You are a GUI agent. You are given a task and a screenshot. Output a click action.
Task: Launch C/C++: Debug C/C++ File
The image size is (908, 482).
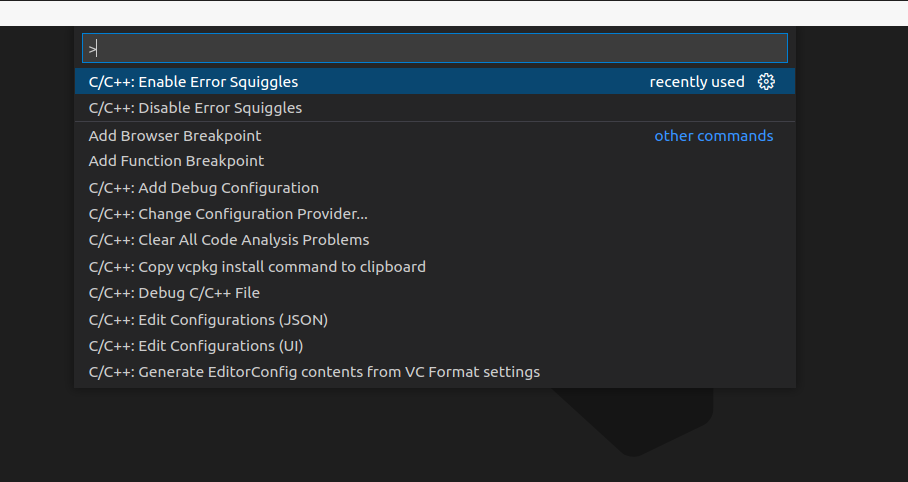coord(174,293)
